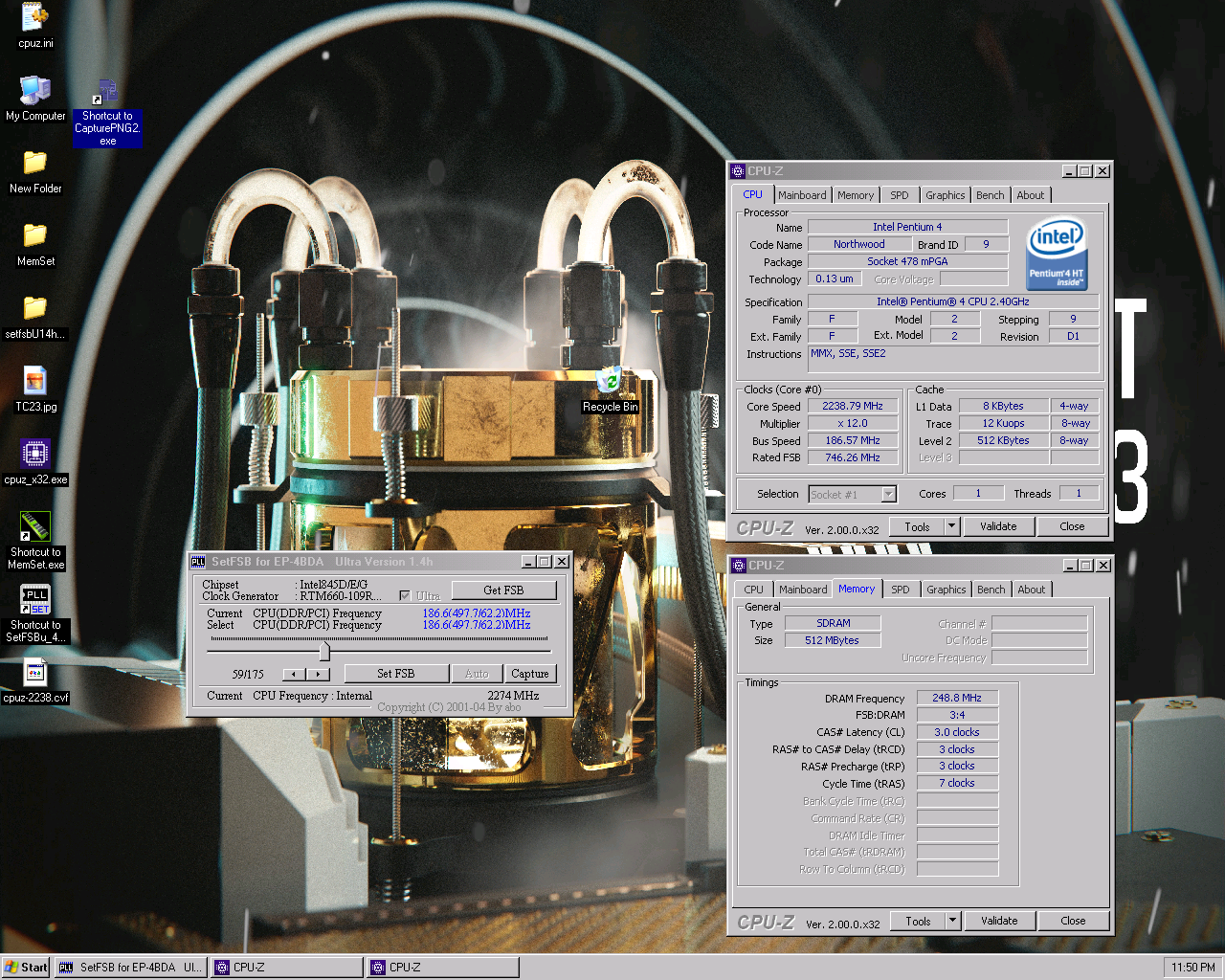Open About tab in bottom CPU-Z window
Image resolution: width=1225 pixels, height=980 pixels.
coord(1032,590)
